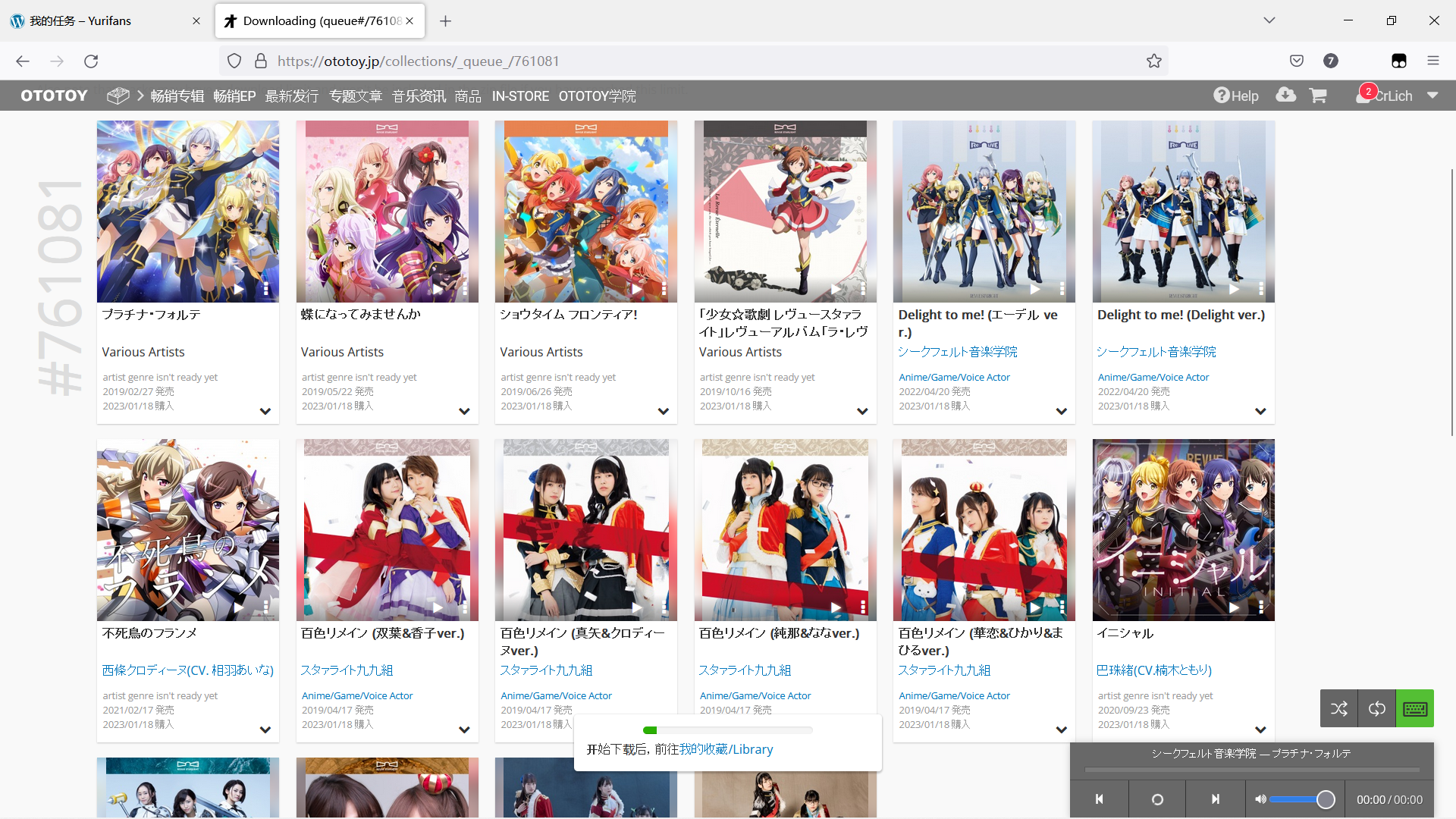Play 百色リメイン (華恋&ひかり&まひる ver.)
1456x819 pixels.
(x=1034, y=607)
